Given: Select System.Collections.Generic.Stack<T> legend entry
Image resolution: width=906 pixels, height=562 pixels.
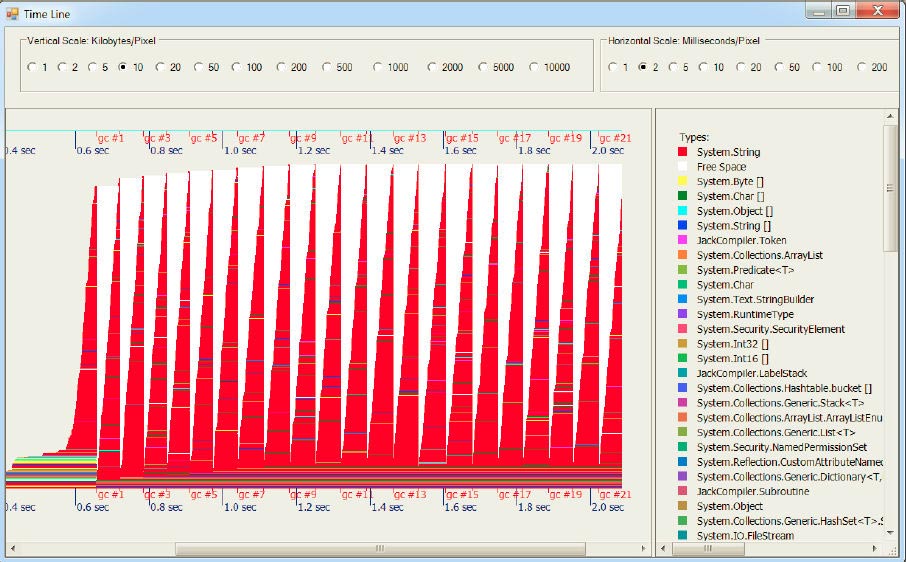Looking at the screenshot, I should tap(780, 403).
